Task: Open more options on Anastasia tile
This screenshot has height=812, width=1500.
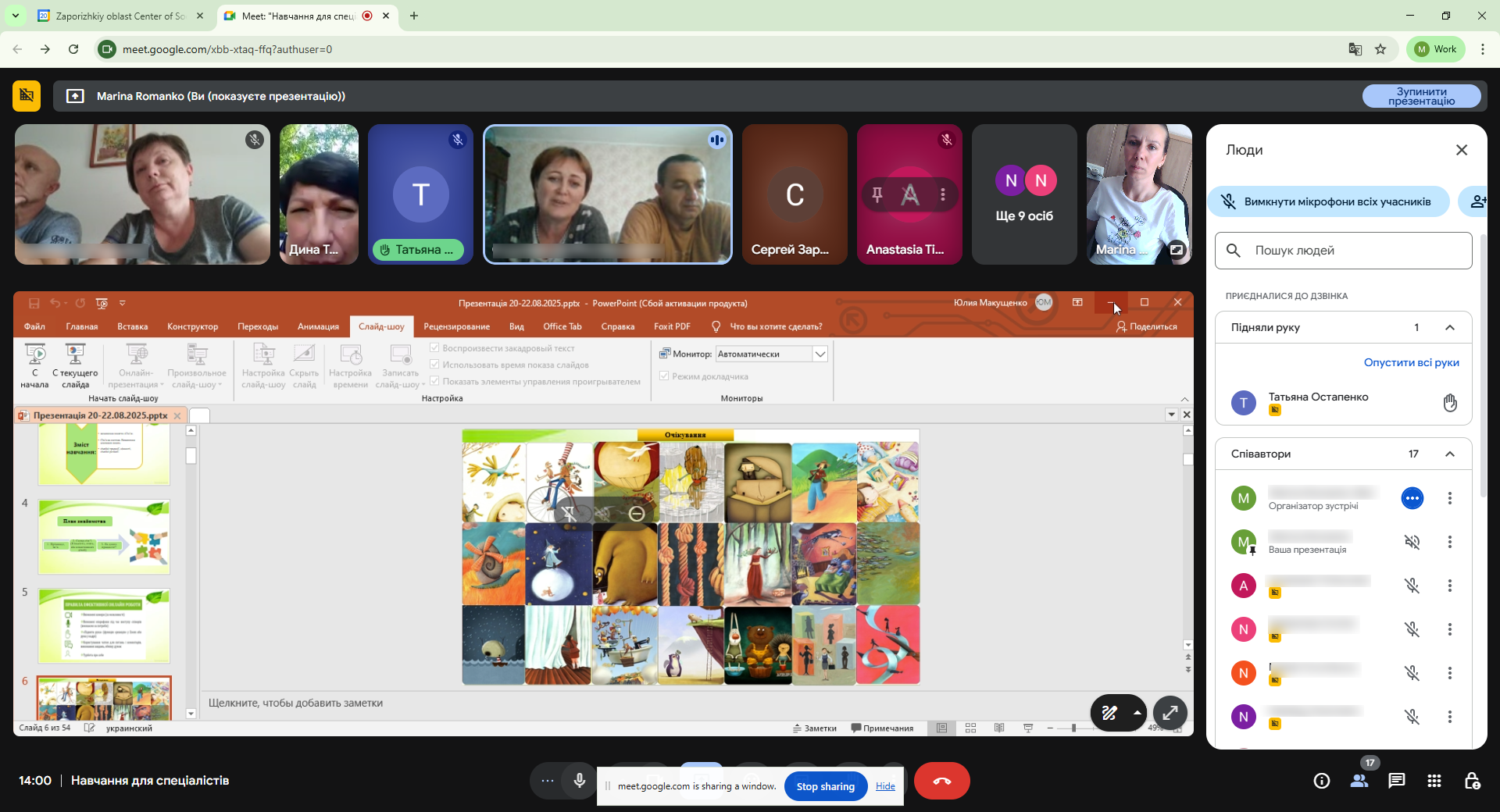Action: coord(943,194)
